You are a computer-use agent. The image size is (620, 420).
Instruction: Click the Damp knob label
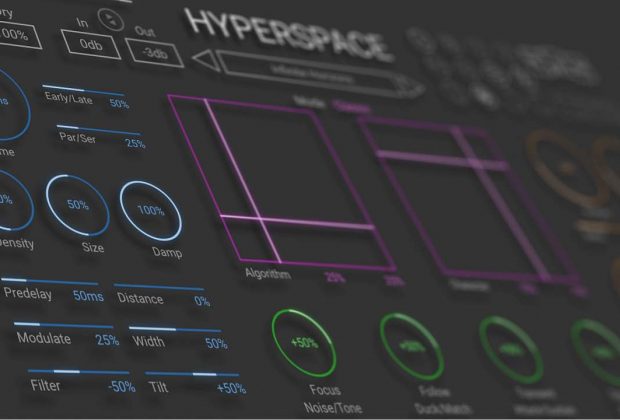point(167,252)
